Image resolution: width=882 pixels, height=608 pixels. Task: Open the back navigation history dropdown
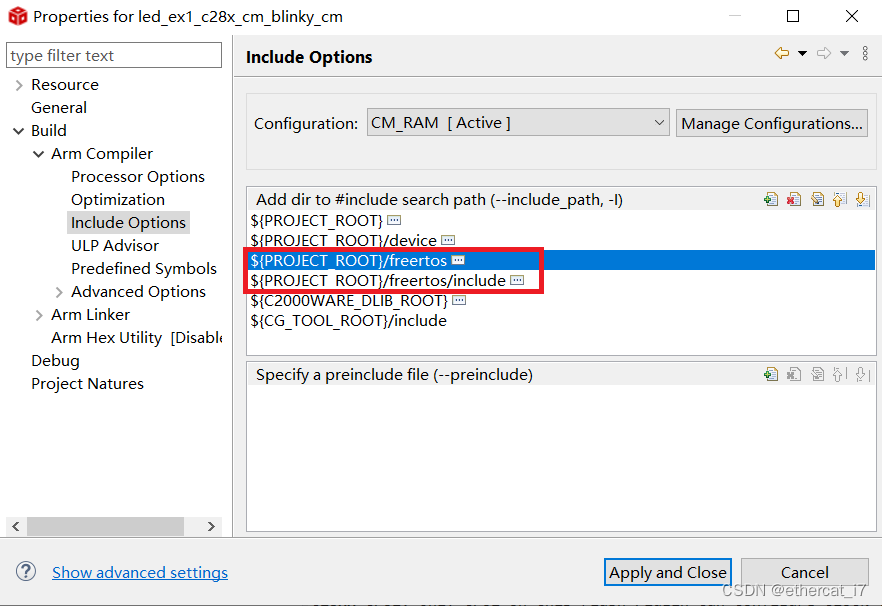[x=803, y=53]
